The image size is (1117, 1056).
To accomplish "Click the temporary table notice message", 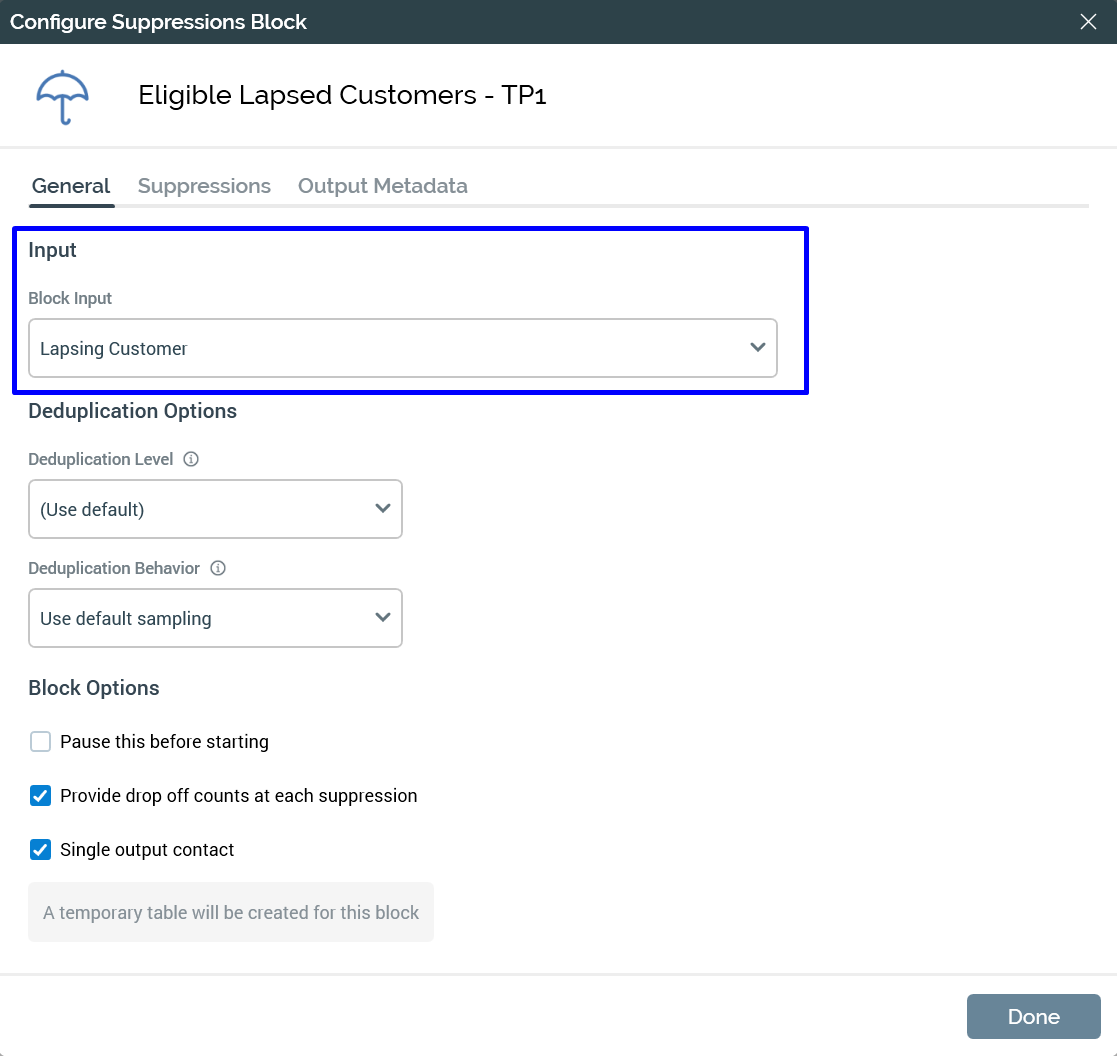I will click(231, 912).
